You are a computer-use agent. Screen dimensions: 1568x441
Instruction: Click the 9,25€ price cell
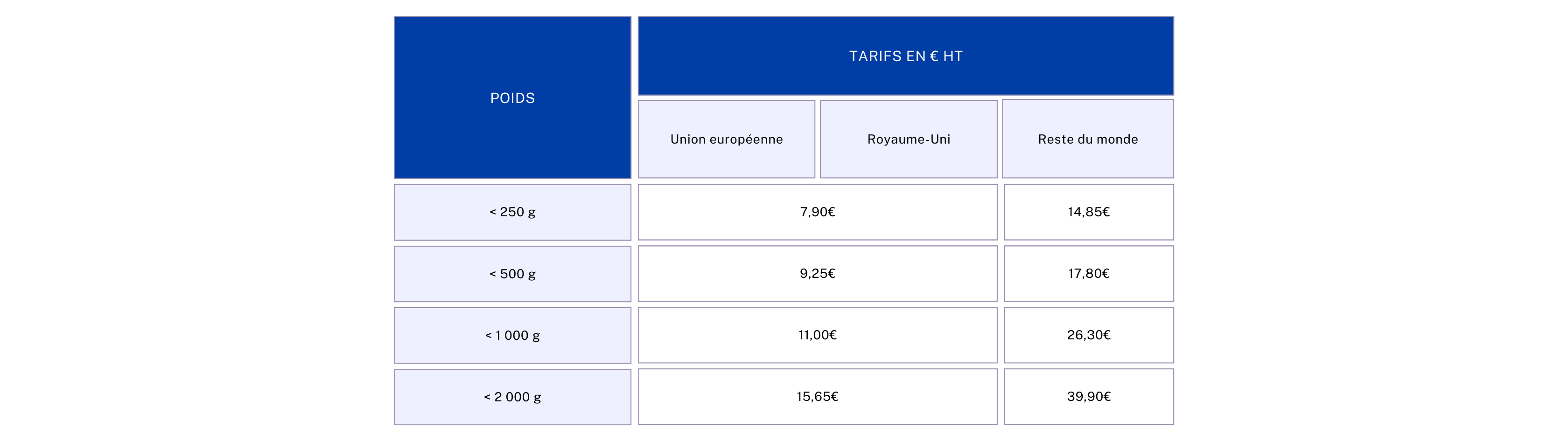[818, 274]
